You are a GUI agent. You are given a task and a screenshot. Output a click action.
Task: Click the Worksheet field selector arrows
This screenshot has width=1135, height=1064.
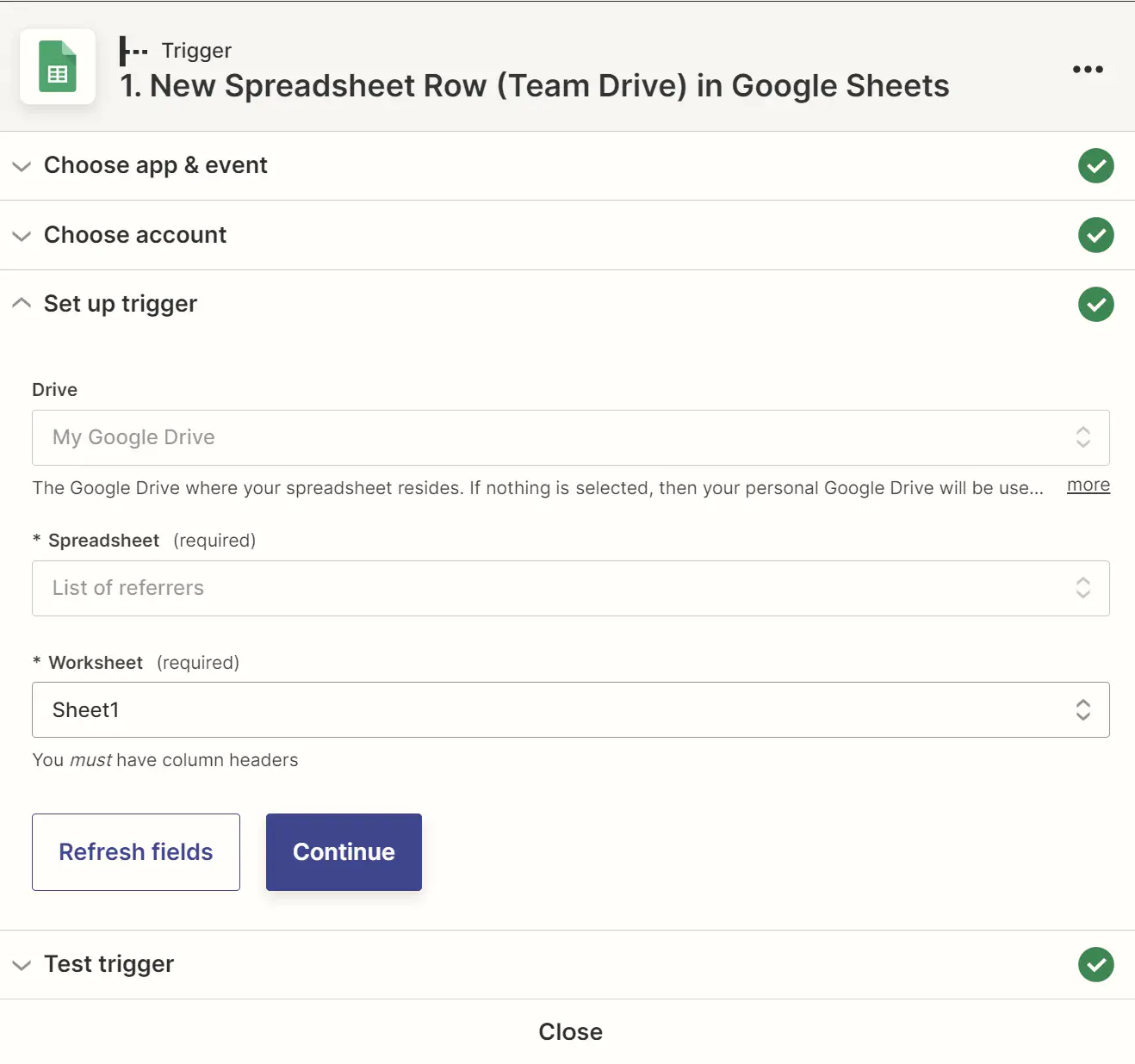click(1083, 709)
